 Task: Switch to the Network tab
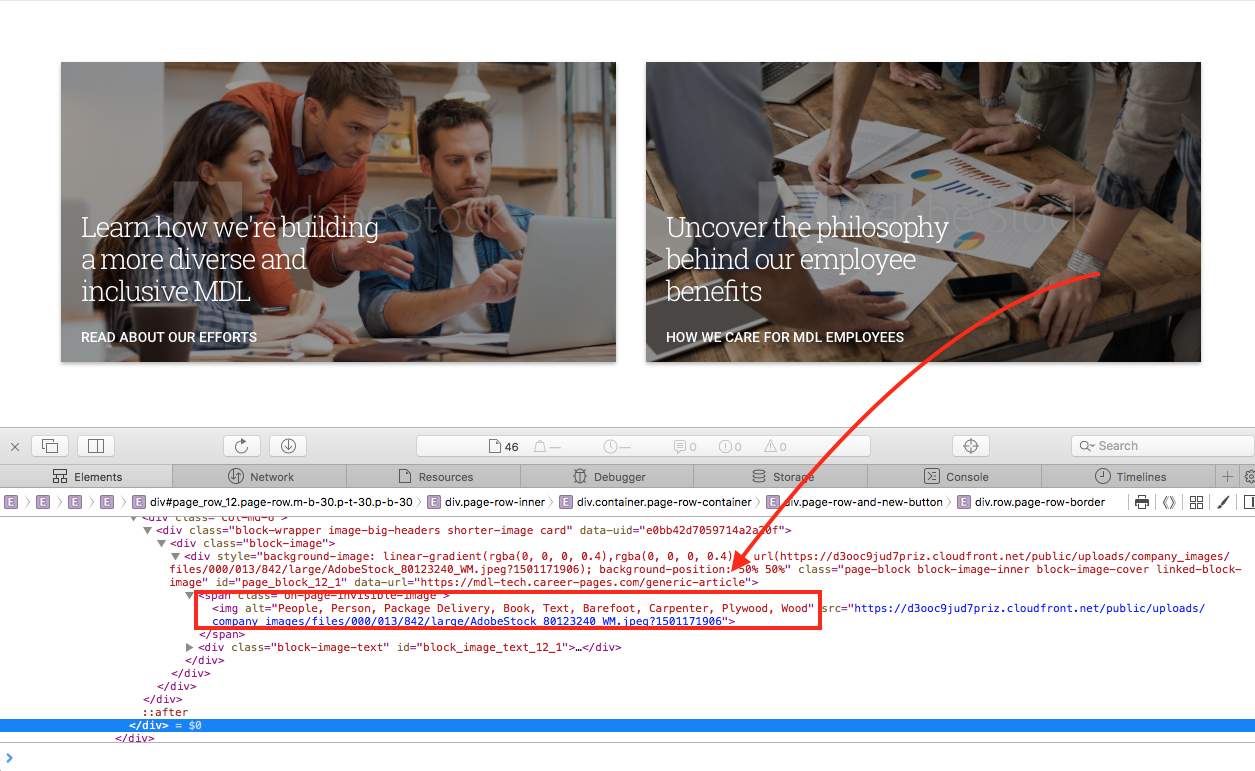261,477
